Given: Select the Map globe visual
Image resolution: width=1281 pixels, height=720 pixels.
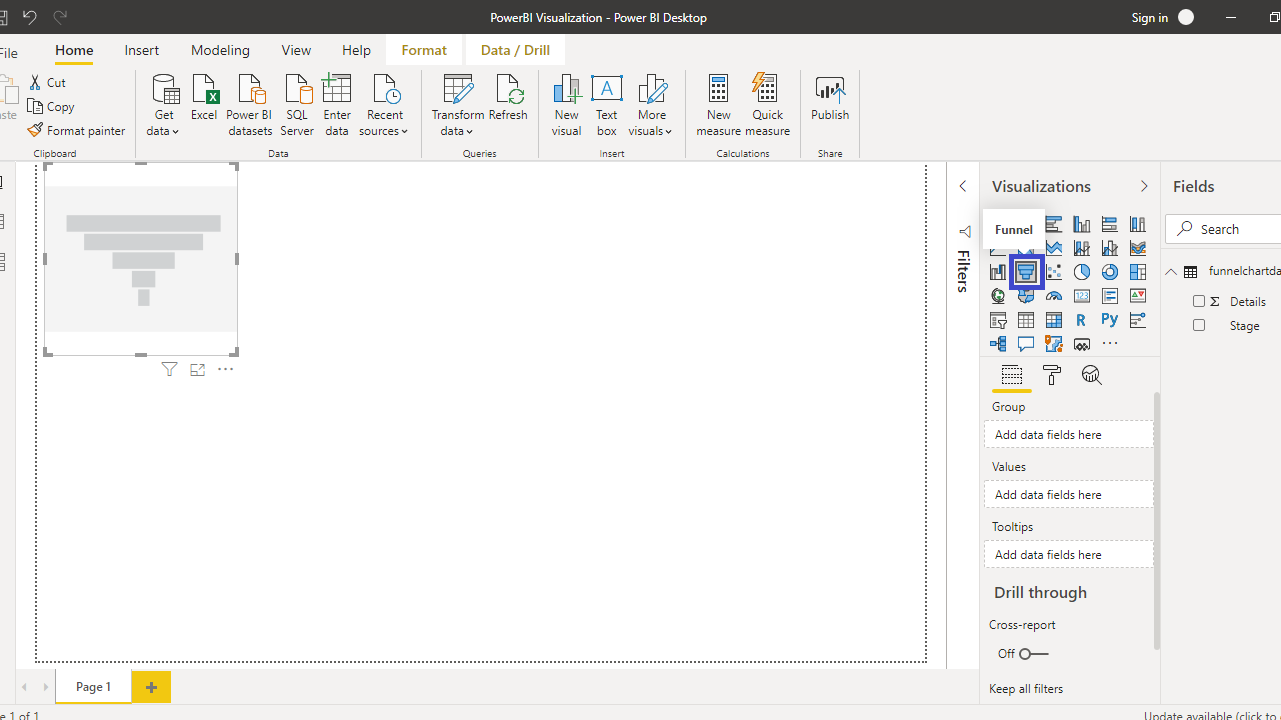Looking at the screenshot, I should (998, 296).
